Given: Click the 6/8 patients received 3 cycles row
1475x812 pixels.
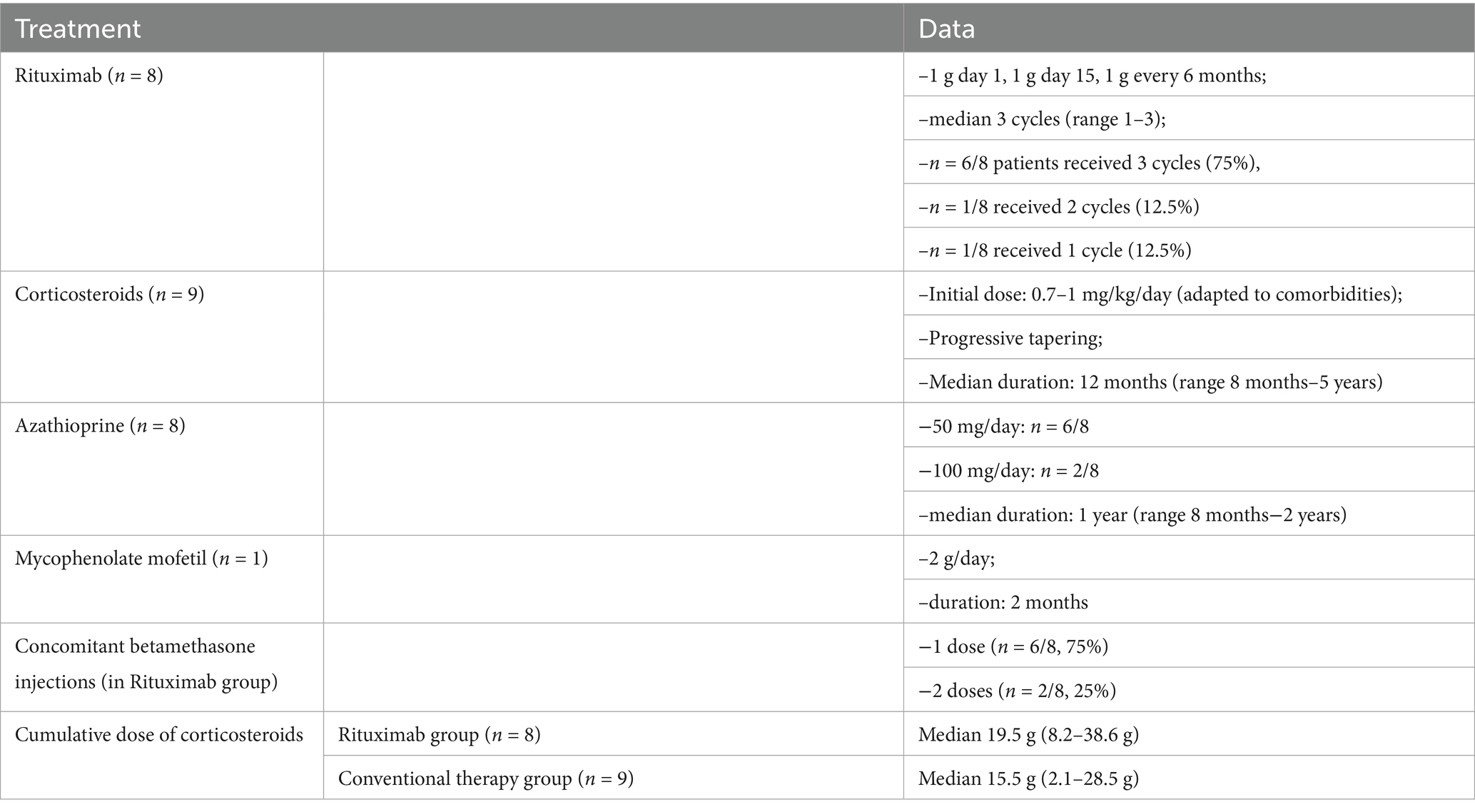Looking at the screenshot, I should point(1089,163).
